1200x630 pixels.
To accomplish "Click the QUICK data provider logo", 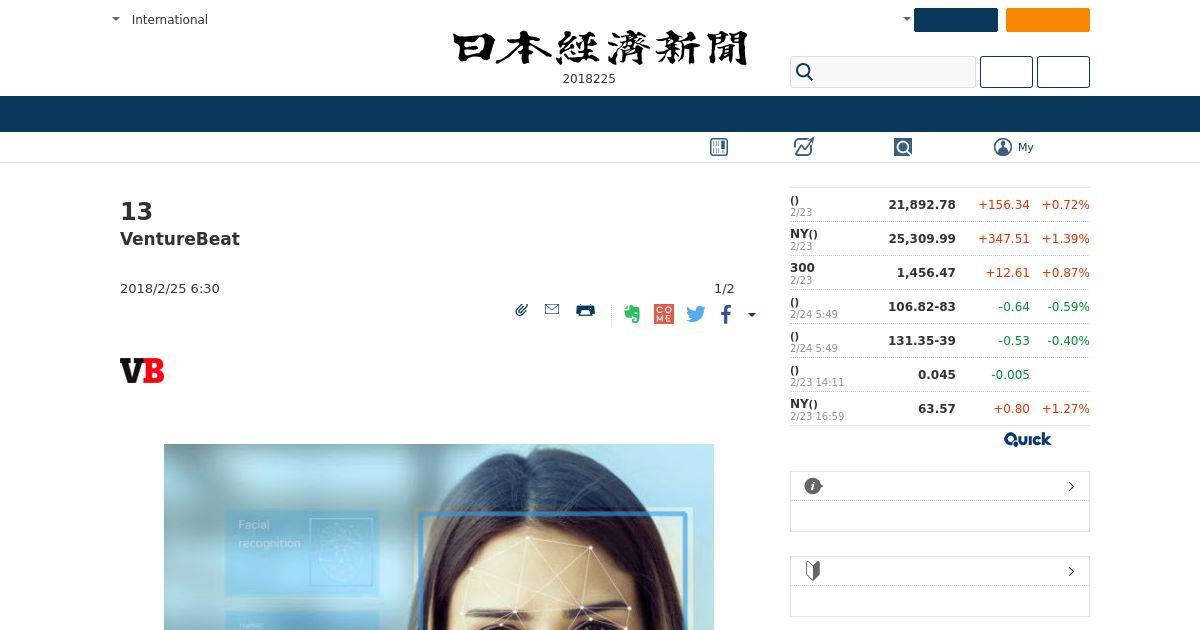I will [x=1027, y=439].
